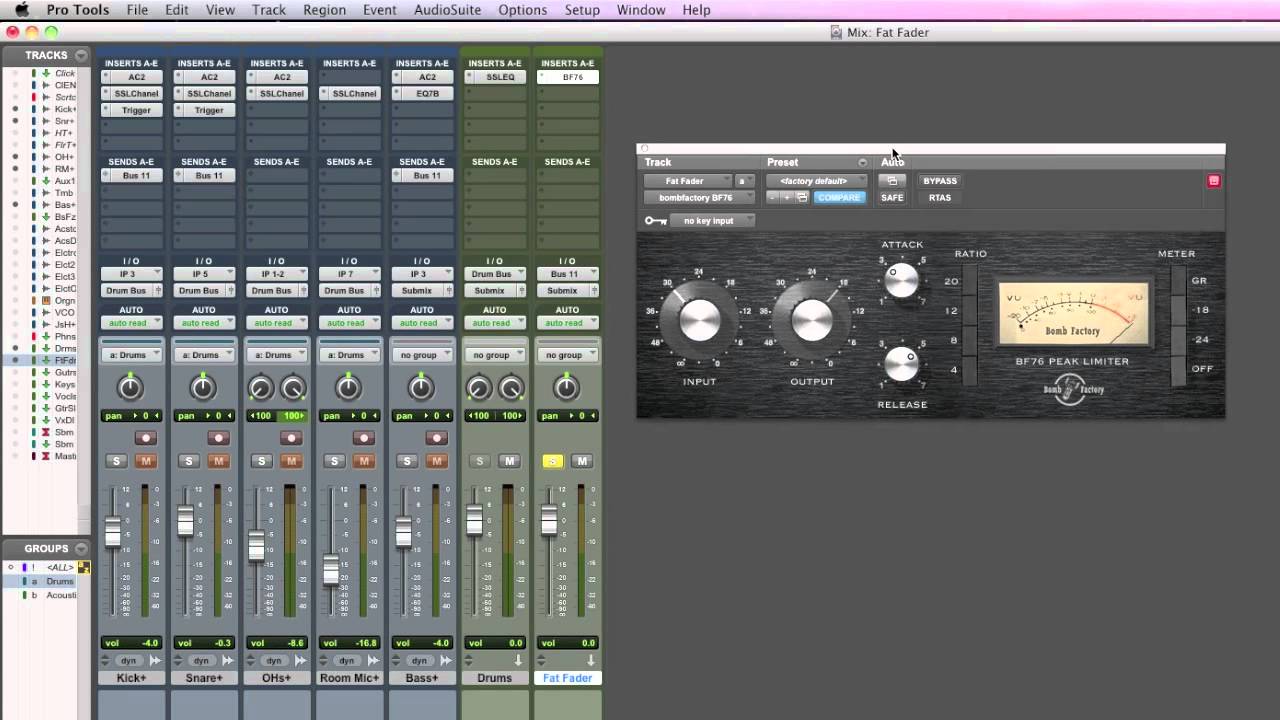Mute the Drums aux track

(509, 461)
